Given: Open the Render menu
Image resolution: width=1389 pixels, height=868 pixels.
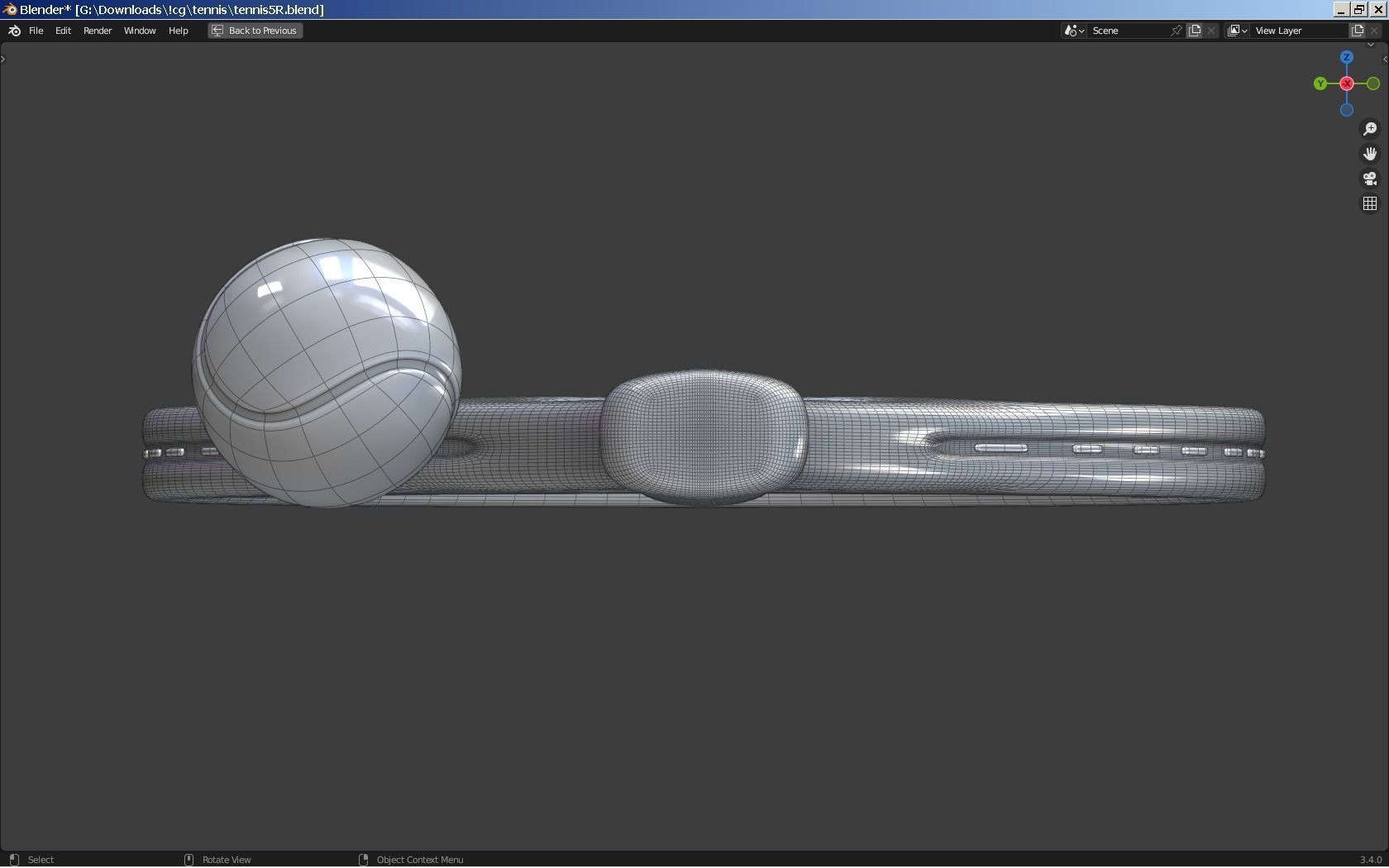Looking at the screenshot, I should coord(98,31).
